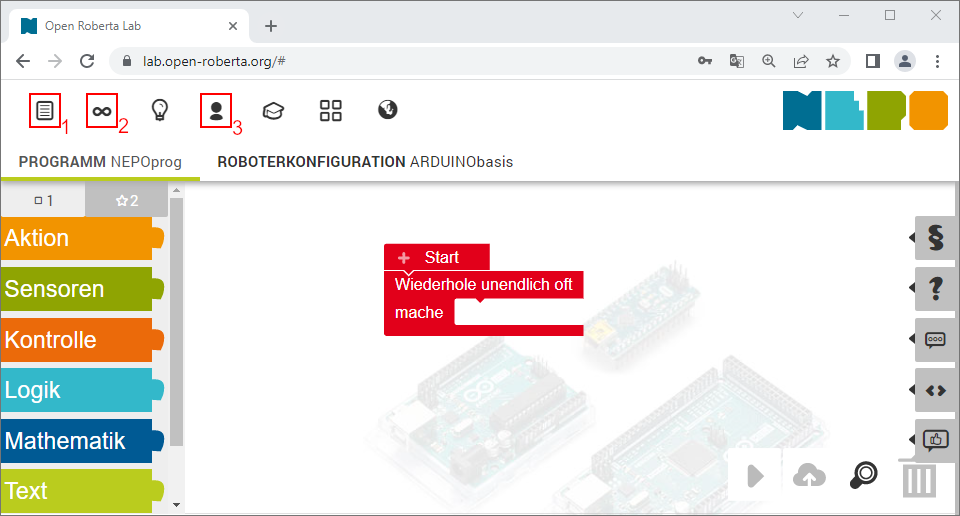The width and height of the screenshot is (960, 516).
Task: Open the Mathematik block category
Action: (x=82, y=441)
